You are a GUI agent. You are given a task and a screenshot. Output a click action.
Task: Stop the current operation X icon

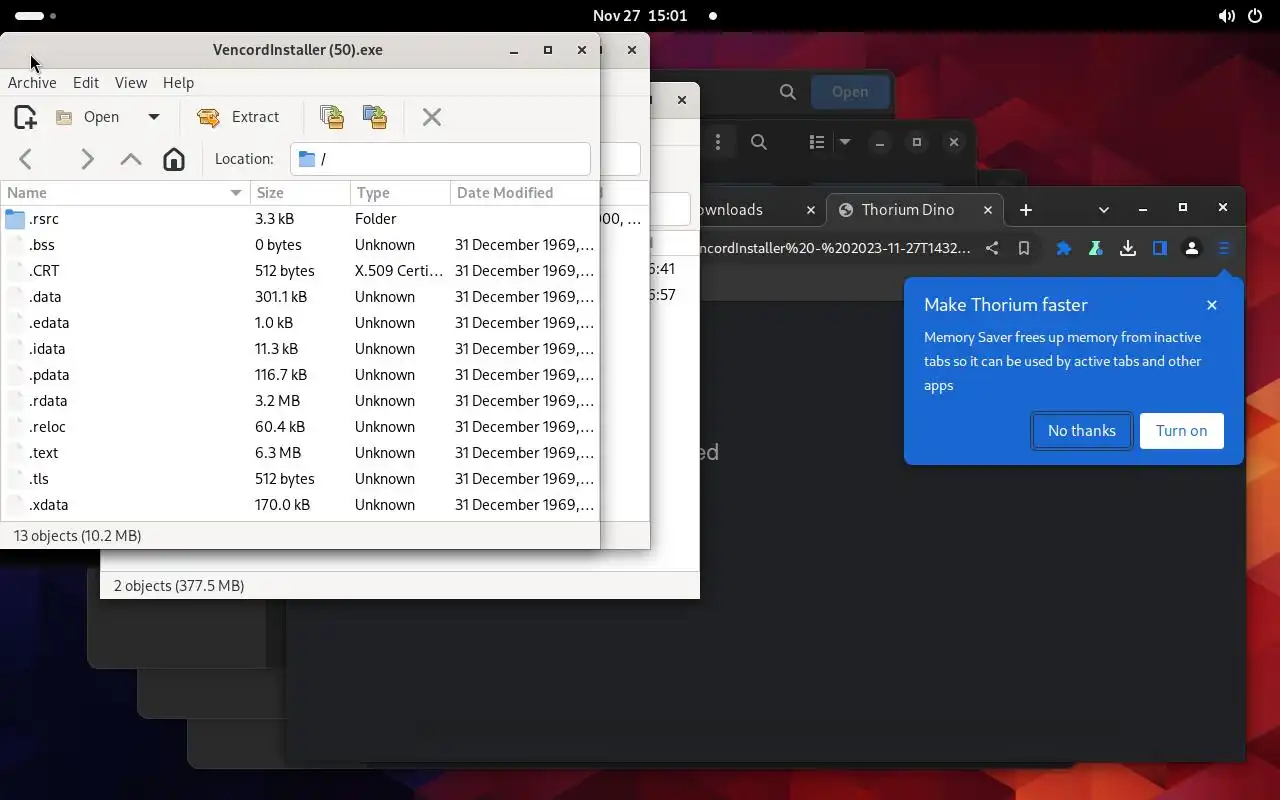(x=432, y=117)
